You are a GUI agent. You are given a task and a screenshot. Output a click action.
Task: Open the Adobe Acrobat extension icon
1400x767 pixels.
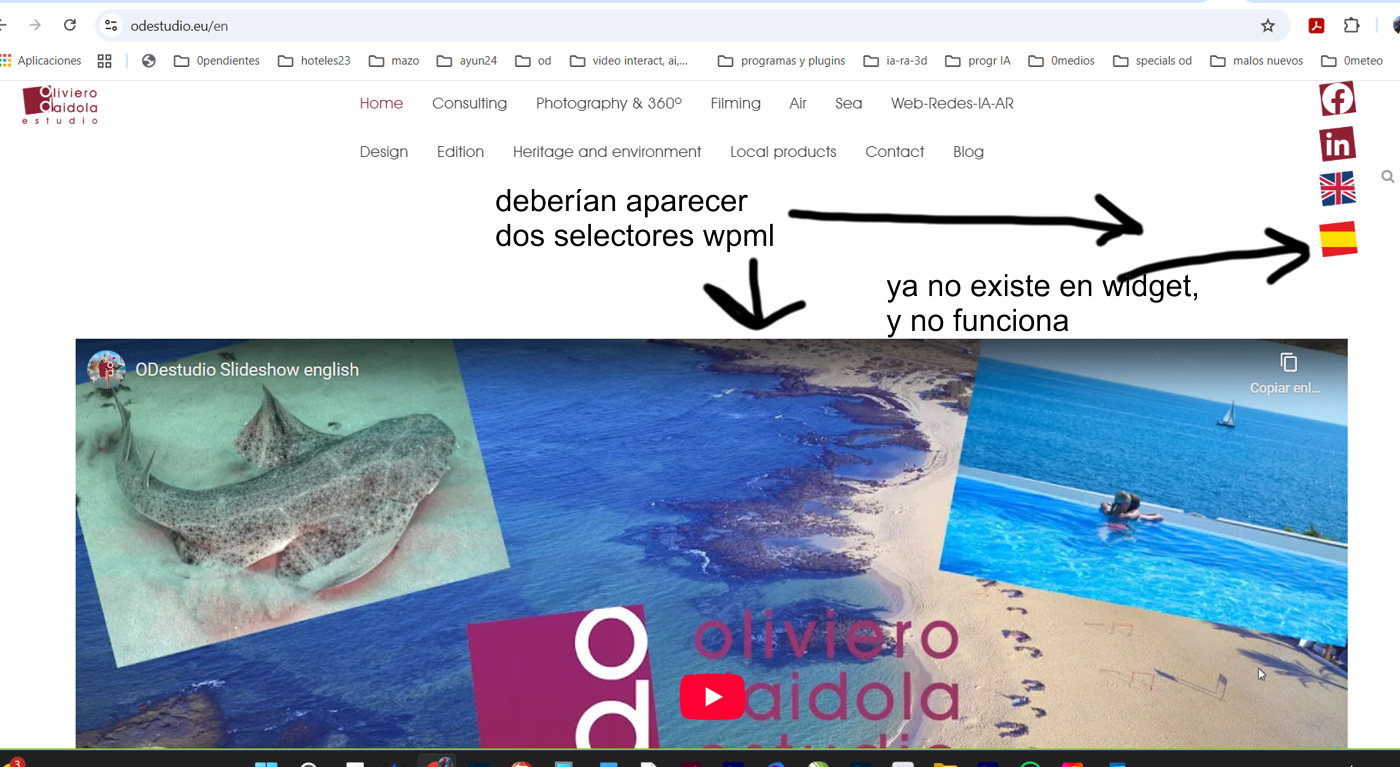tap(1317, 25)
